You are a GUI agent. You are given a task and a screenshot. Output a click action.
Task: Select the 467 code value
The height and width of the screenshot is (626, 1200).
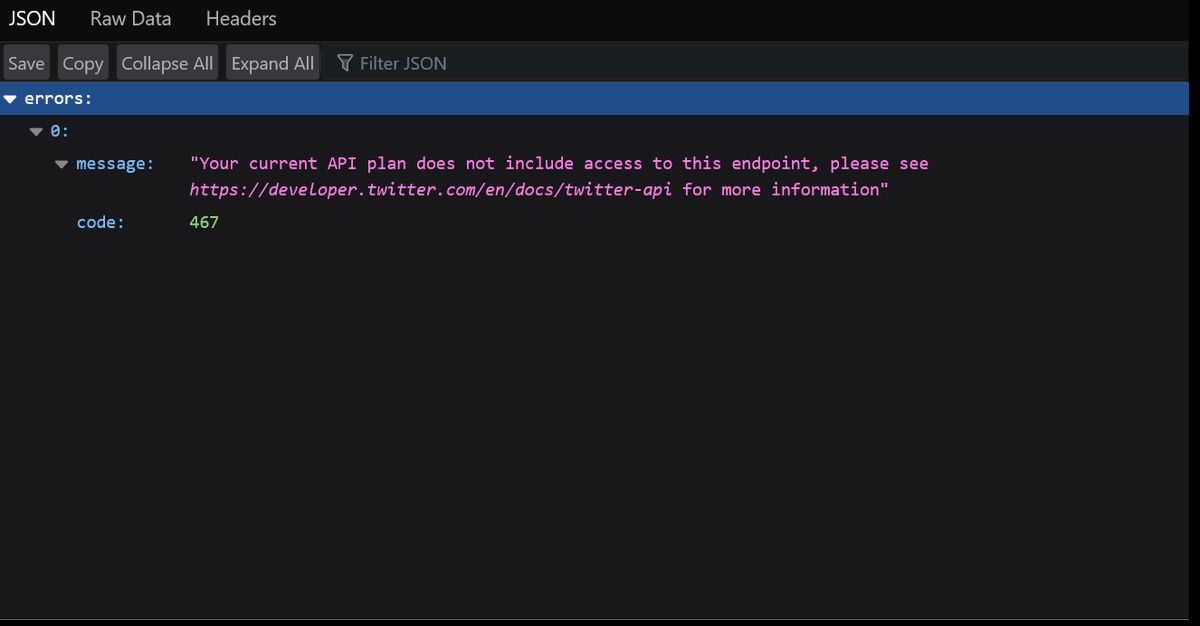[204, 222]
